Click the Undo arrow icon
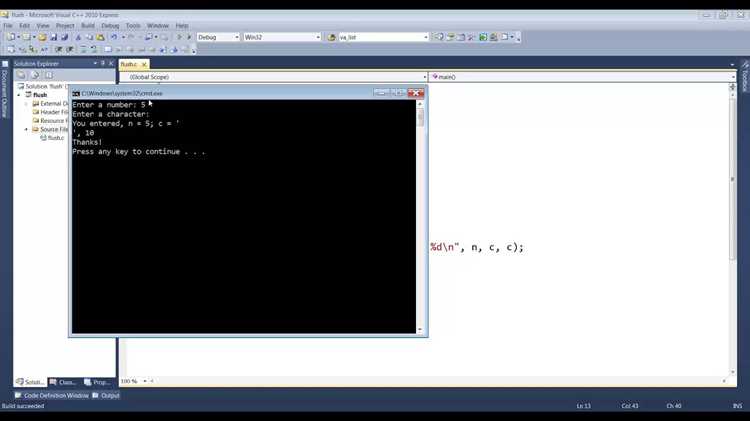The height and width of the screenshot is (421, 750). pyautogui.click(x=114, y=37)
